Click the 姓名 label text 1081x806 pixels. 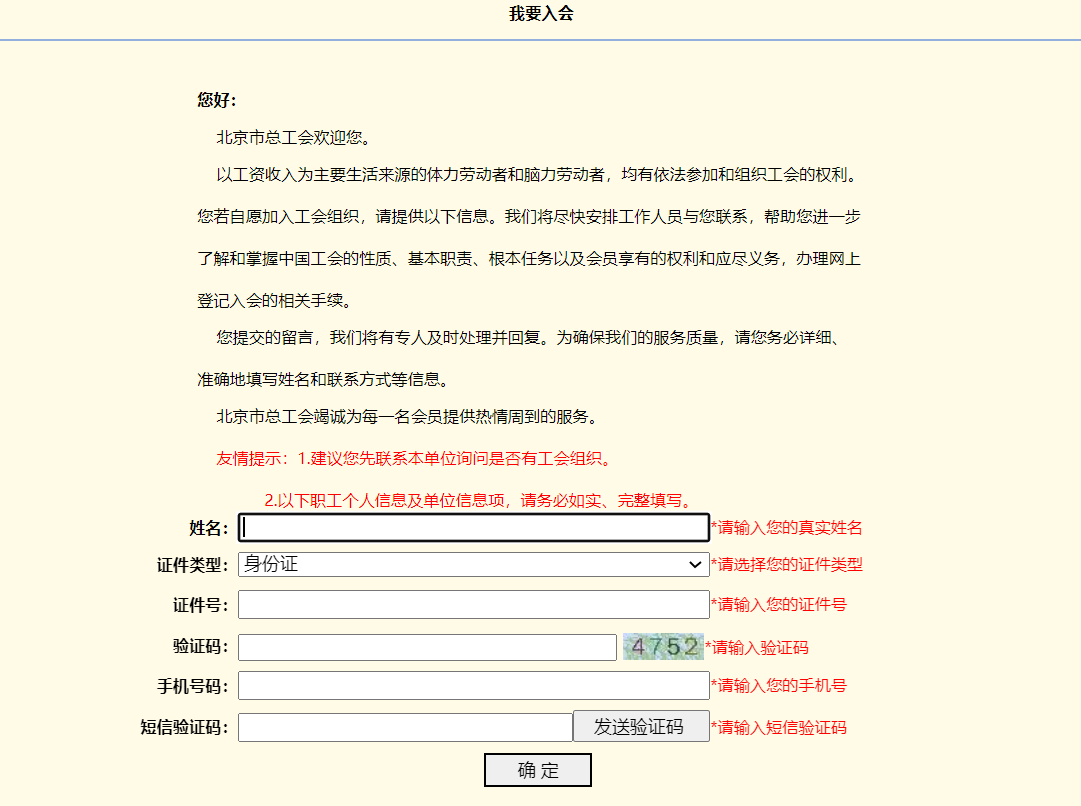pyautogui.click(x=210, y=527)
